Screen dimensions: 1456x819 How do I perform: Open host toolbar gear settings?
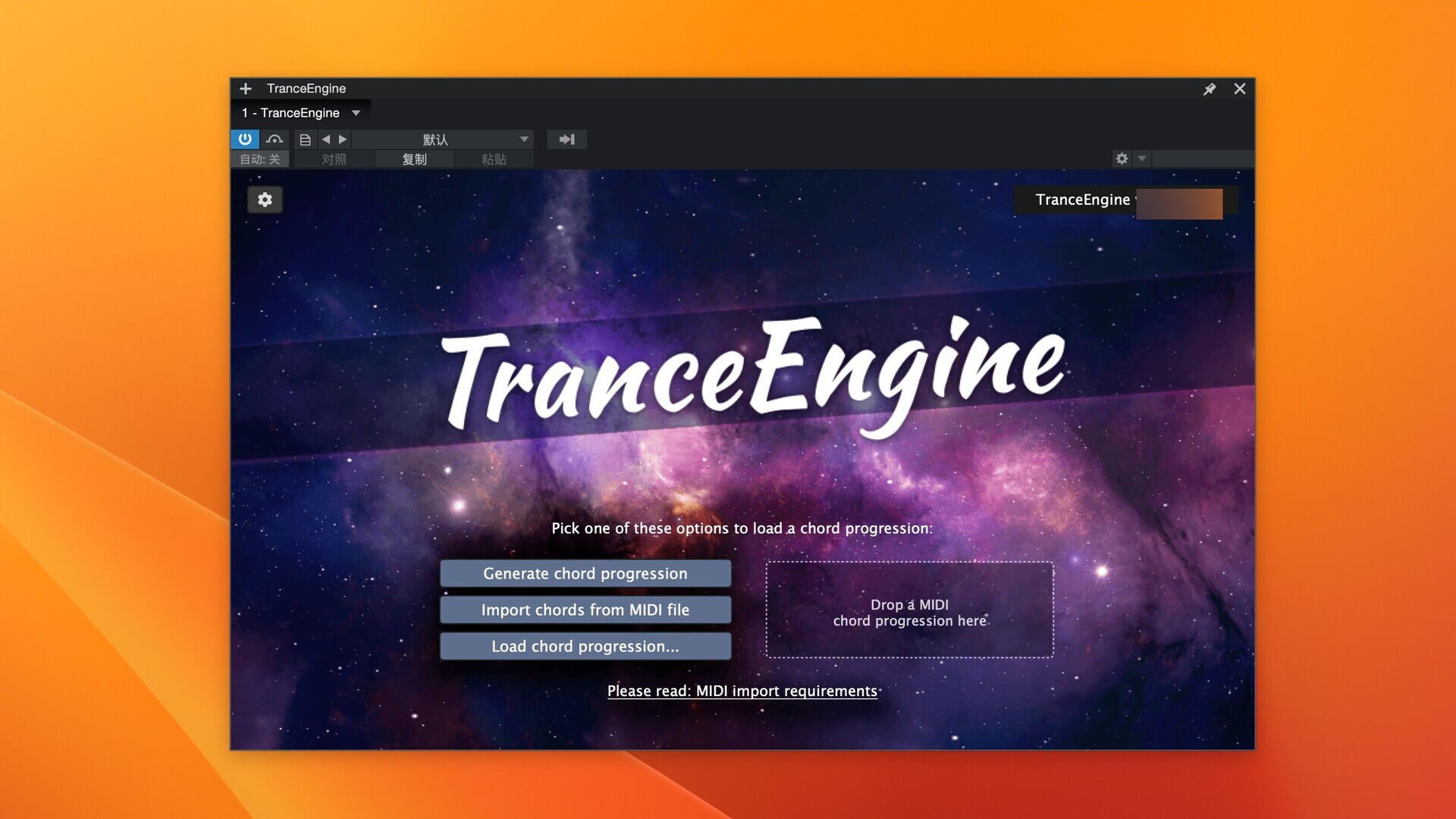1122,158
